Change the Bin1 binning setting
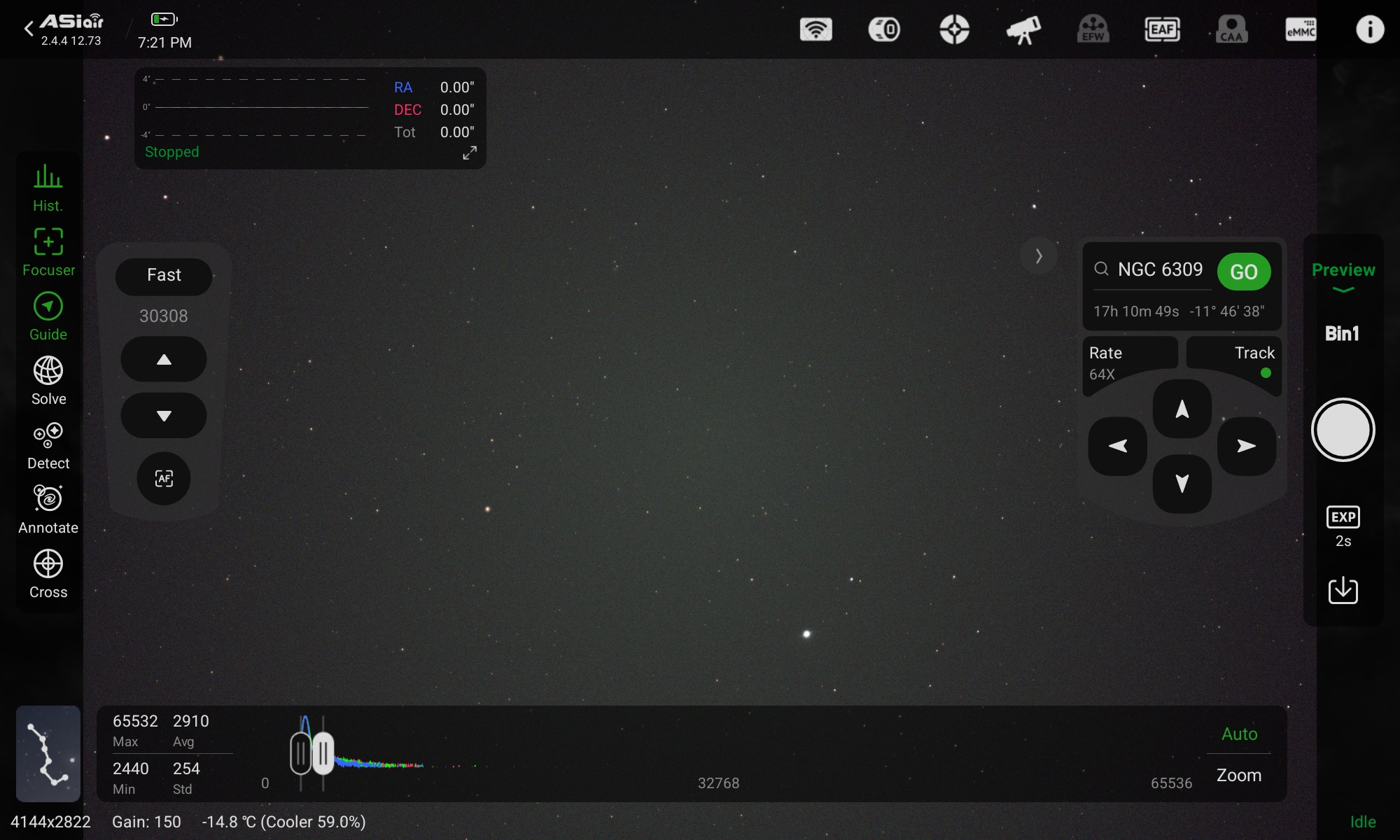The height and width of the screenshot is (840, 1400). (x=1342, y=334)
